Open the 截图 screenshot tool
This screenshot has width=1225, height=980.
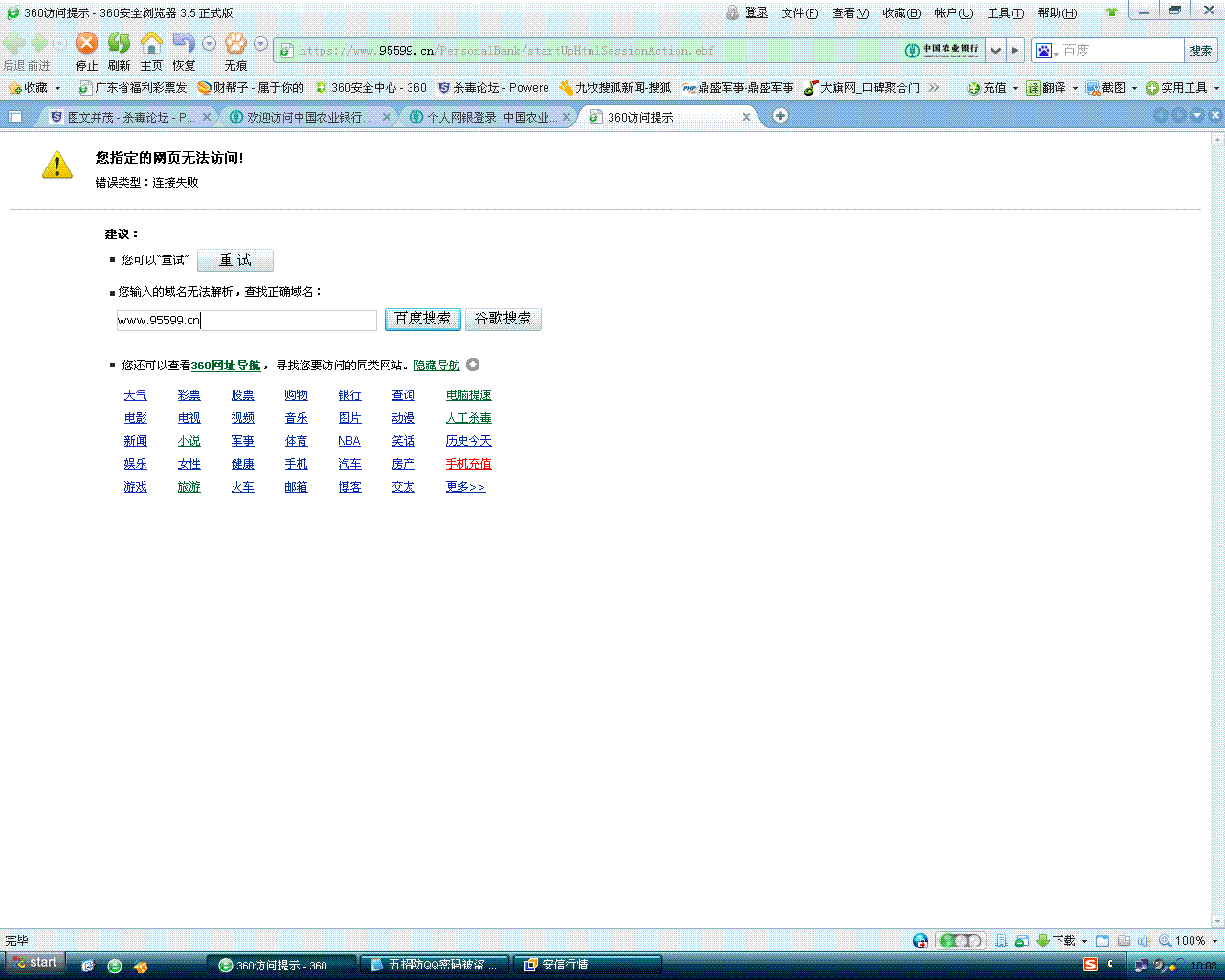(1105, 88)
